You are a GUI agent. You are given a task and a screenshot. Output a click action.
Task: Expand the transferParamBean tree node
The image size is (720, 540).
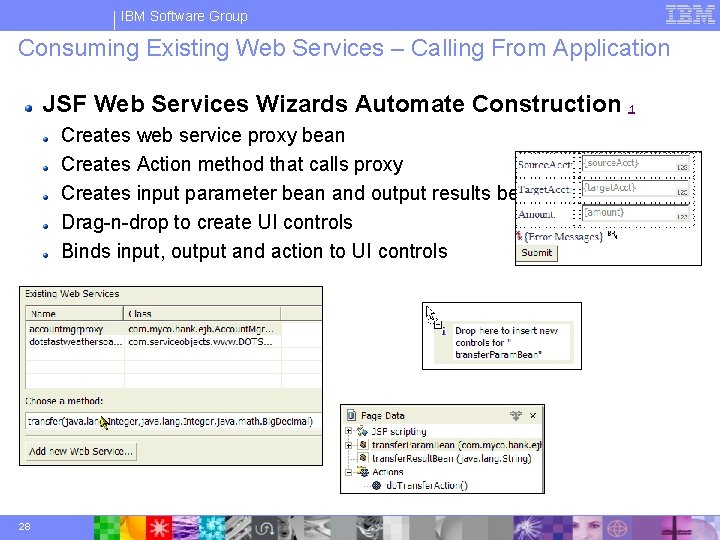point(349,445)
